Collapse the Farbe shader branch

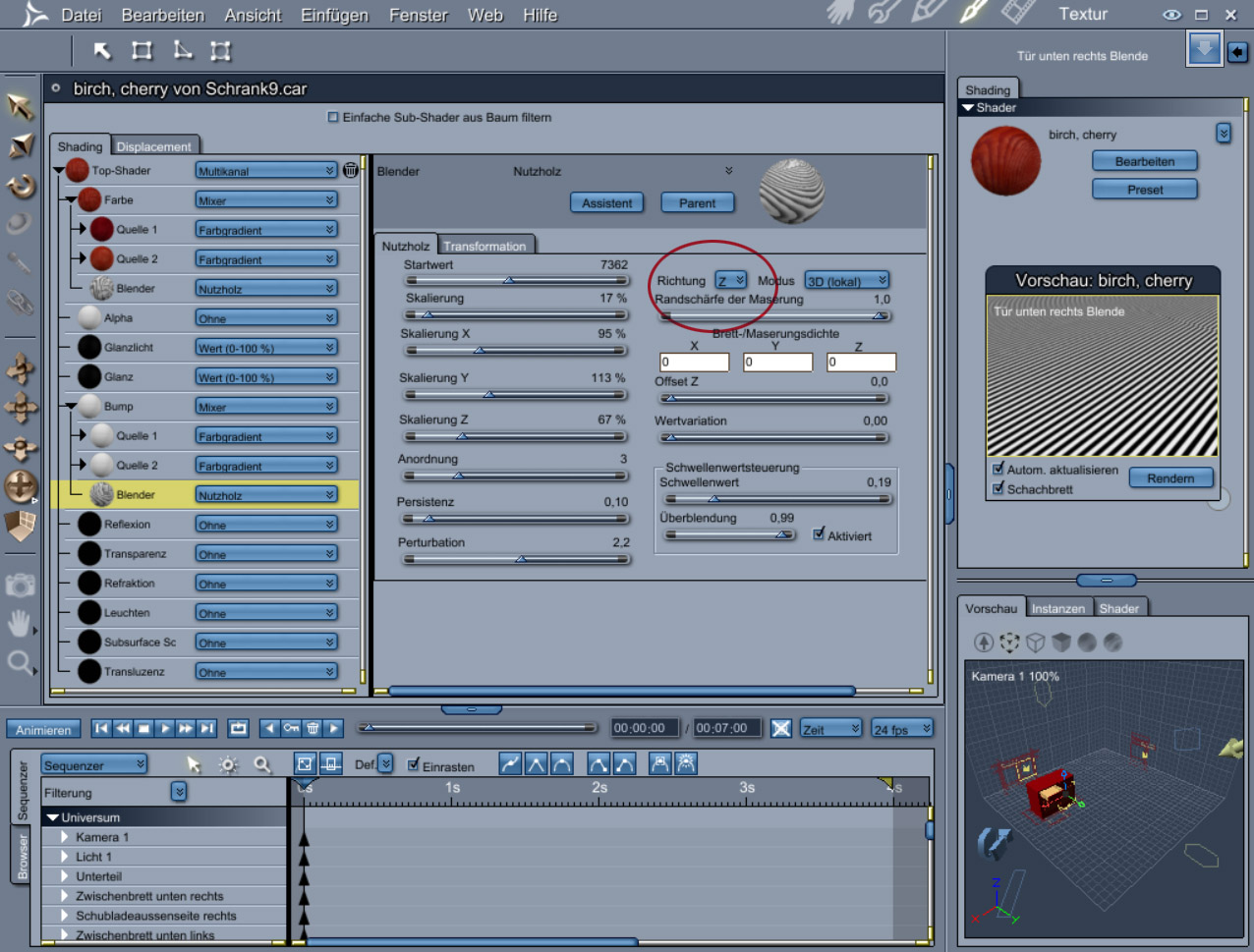pyautogui.click(x=71, y=199)
